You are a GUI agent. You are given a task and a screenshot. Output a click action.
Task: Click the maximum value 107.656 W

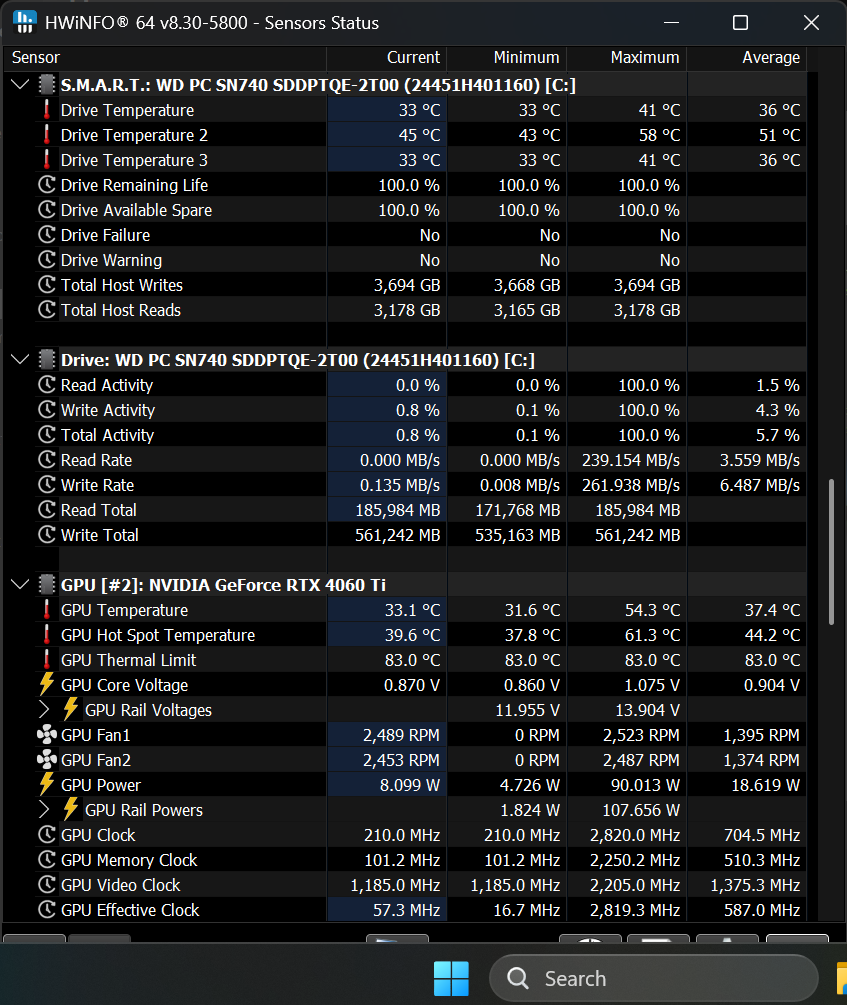(x=641, y=810)
